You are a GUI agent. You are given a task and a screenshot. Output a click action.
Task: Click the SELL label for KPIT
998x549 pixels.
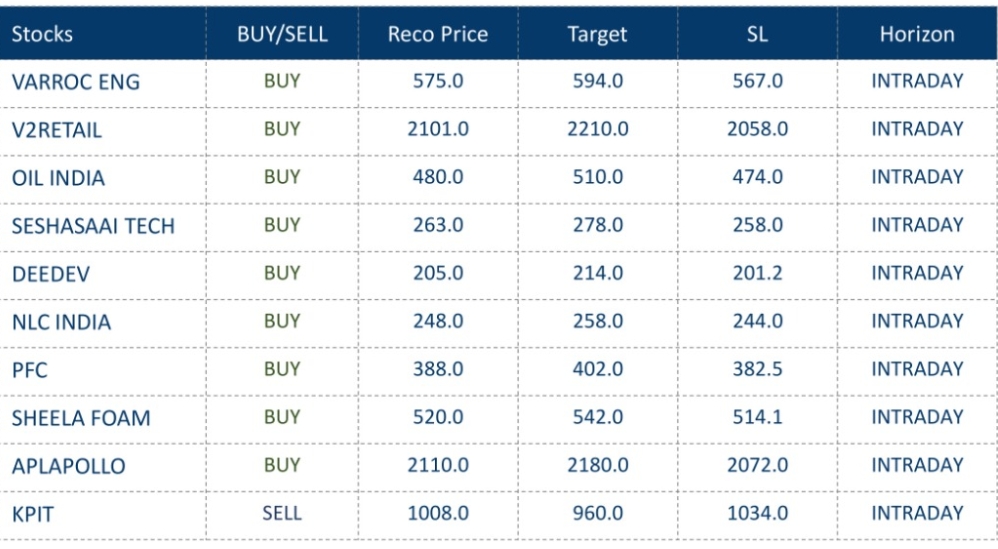(282, 513)
